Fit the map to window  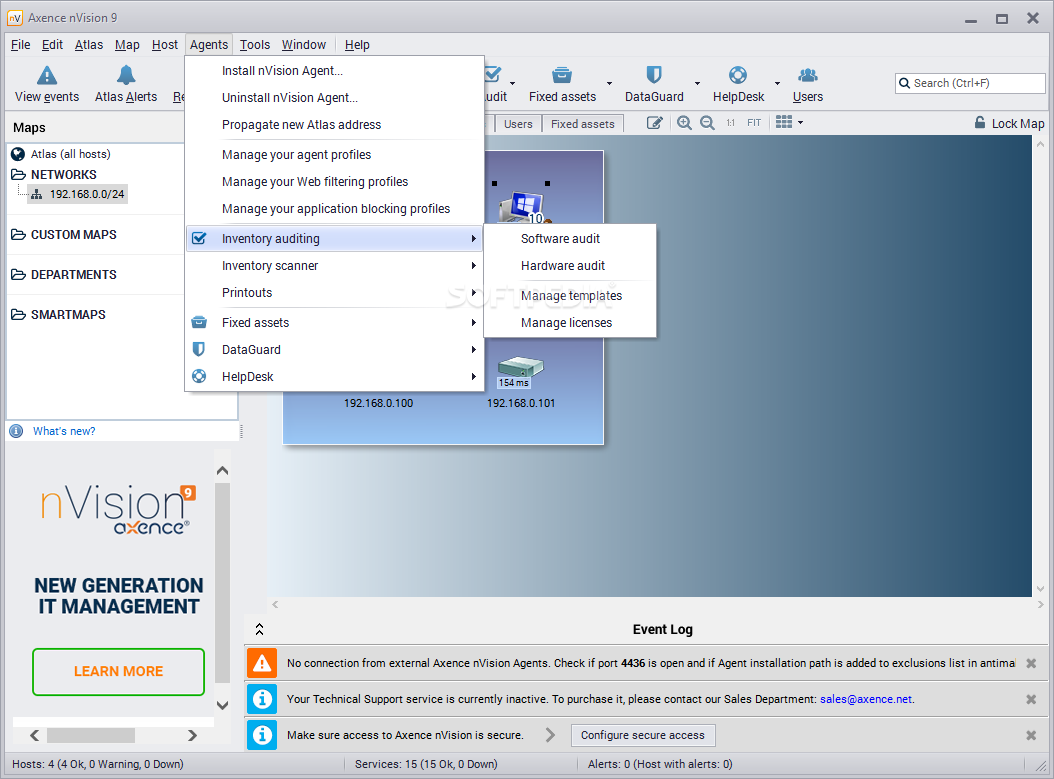(754, 123)
